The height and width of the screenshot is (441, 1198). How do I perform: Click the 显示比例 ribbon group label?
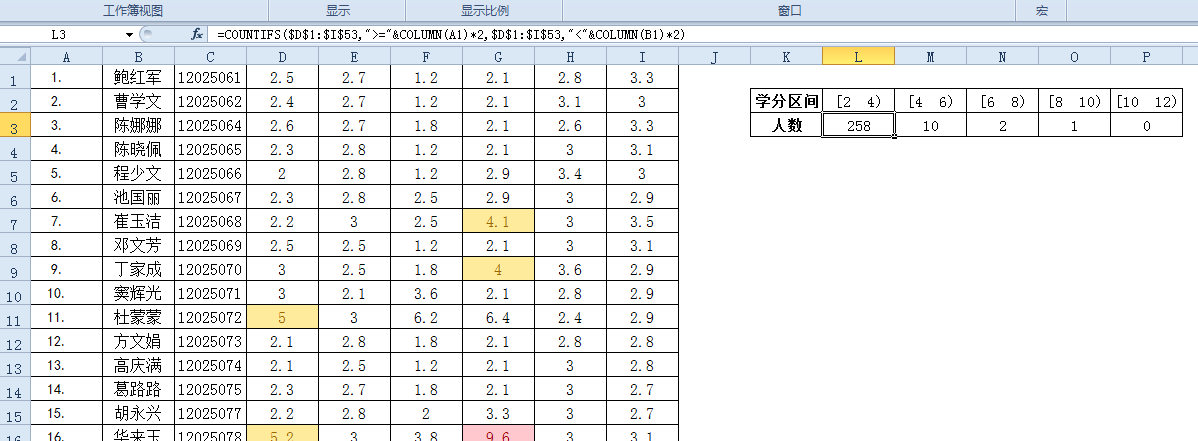(x=484, y=10)
